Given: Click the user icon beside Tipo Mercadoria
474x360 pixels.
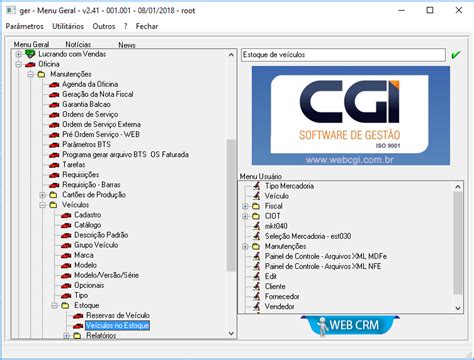Looking at the screenshot, I should tap(256, 186).
